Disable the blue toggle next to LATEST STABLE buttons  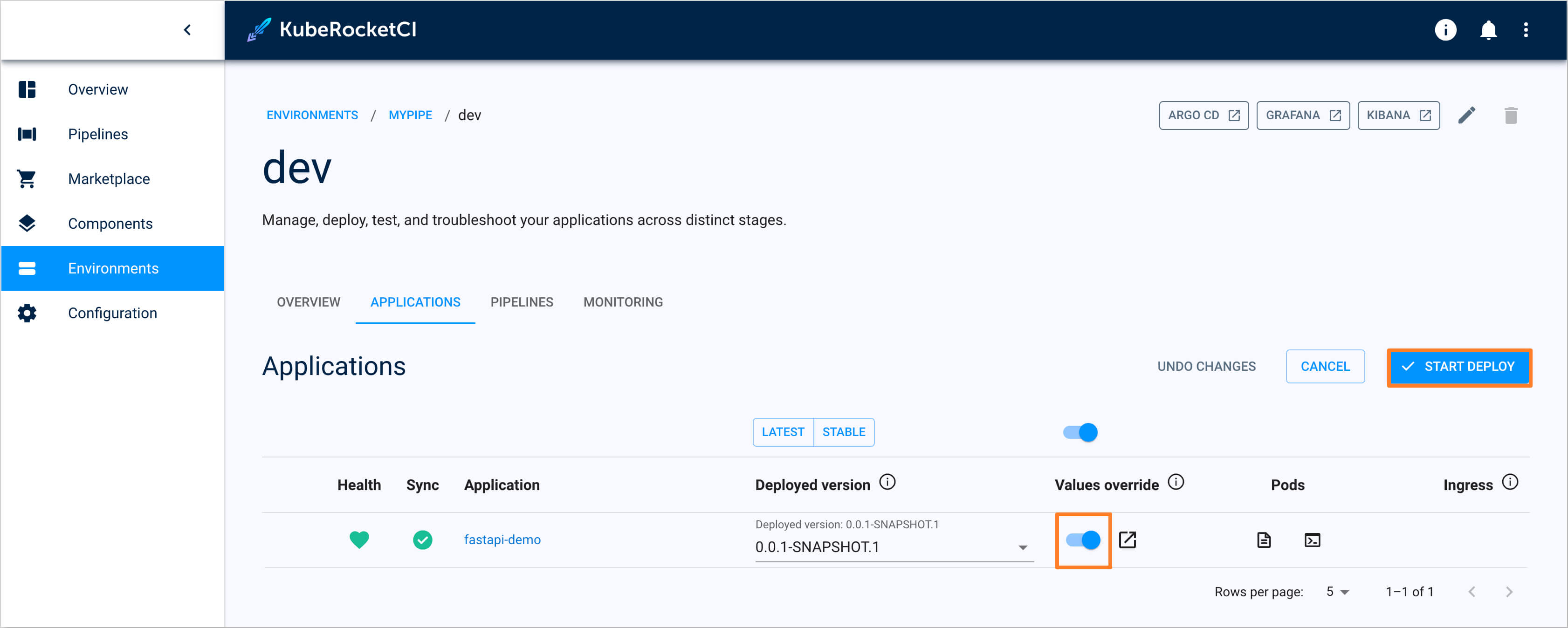coord(1081,431)
